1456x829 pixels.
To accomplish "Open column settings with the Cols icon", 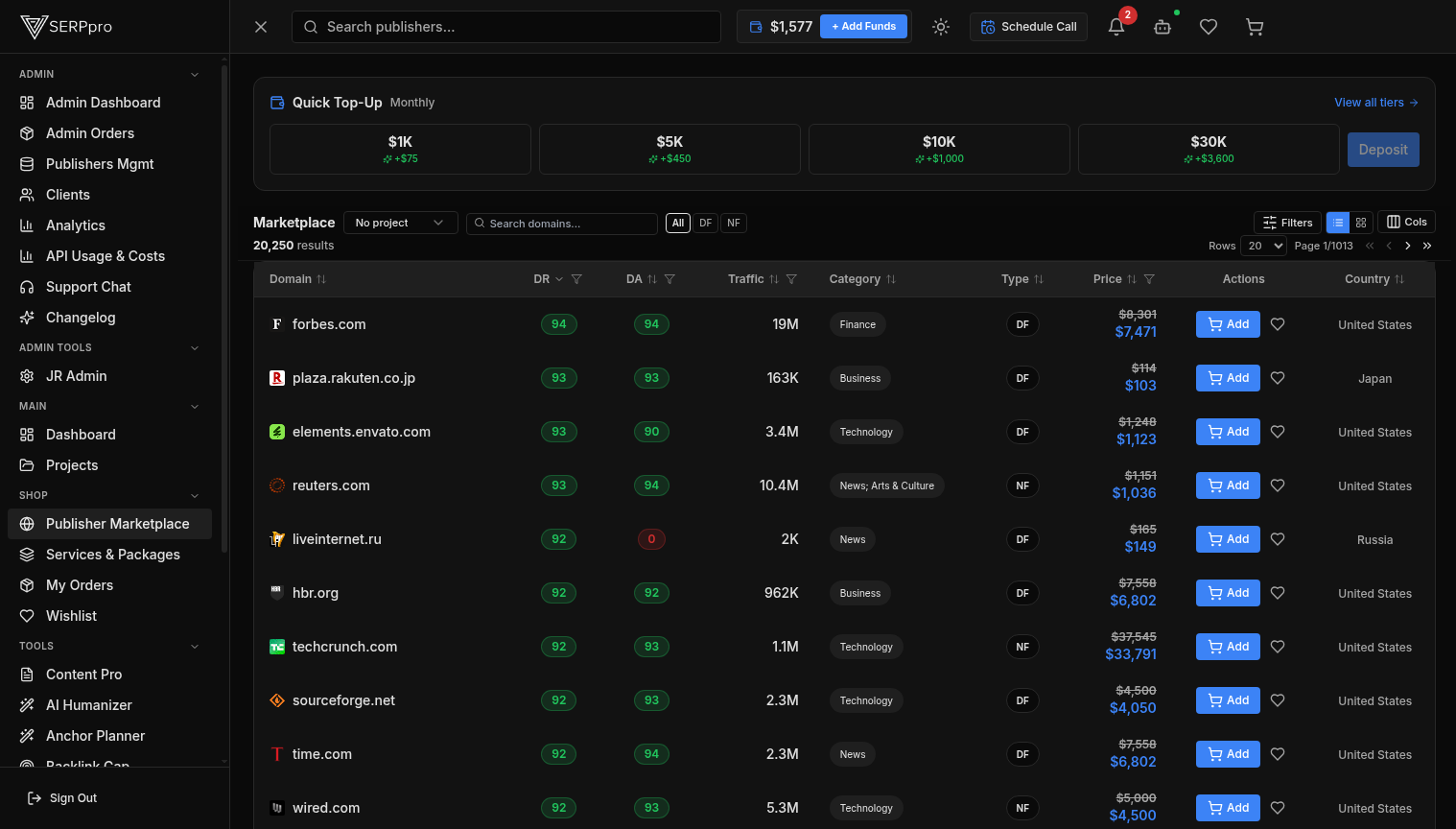I will (x=1406, y=222).
